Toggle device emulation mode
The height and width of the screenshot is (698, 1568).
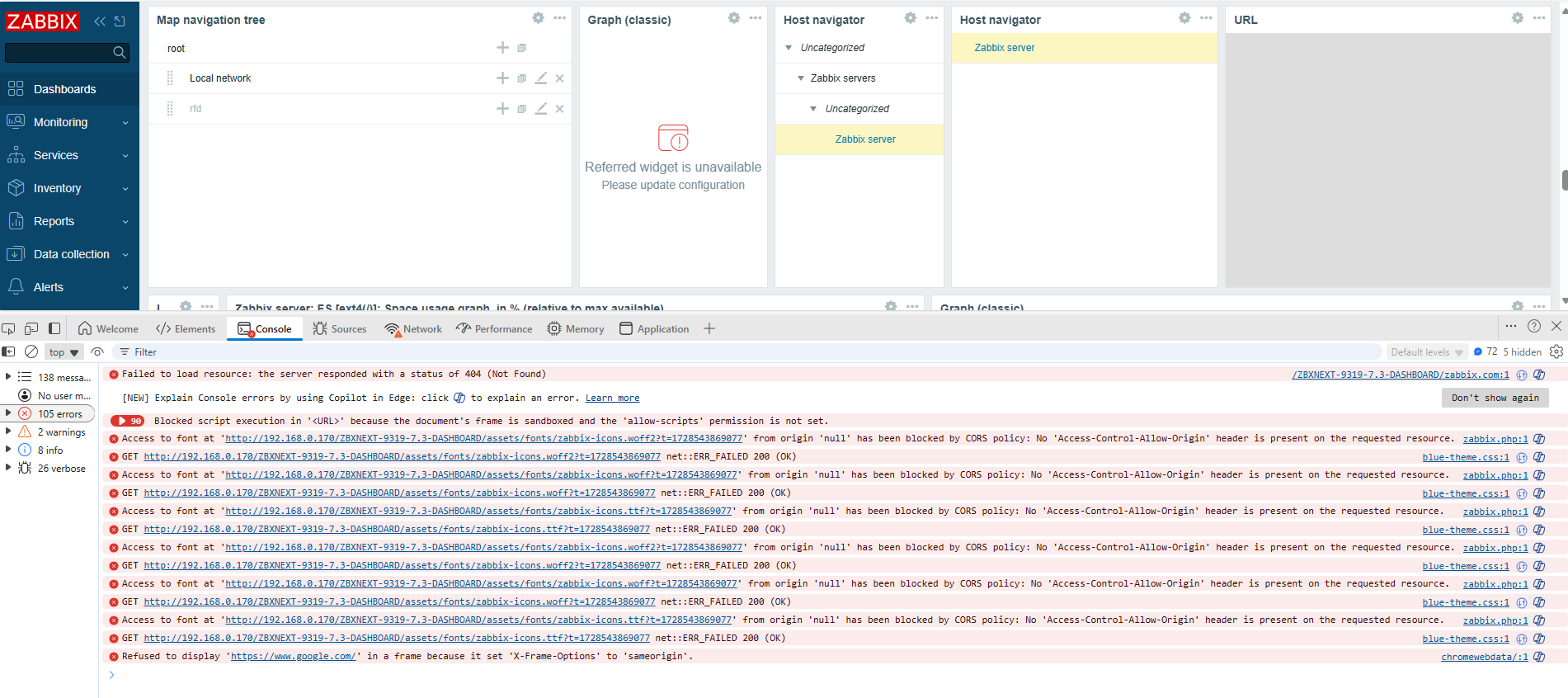(31, 328)
